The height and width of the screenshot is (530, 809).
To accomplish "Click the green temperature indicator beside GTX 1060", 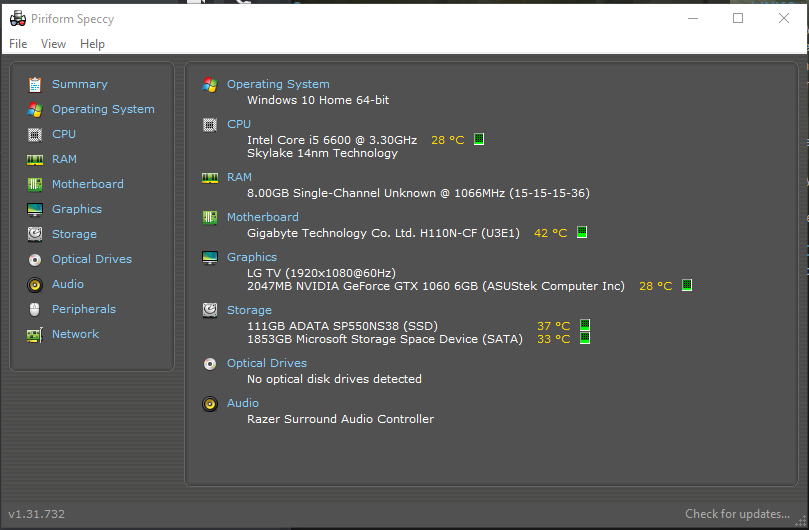I will (687, 285).
